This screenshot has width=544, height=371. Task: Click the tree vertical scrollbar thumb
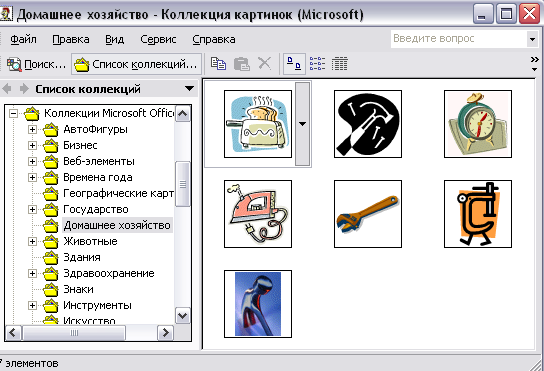(x=183, y=184)
